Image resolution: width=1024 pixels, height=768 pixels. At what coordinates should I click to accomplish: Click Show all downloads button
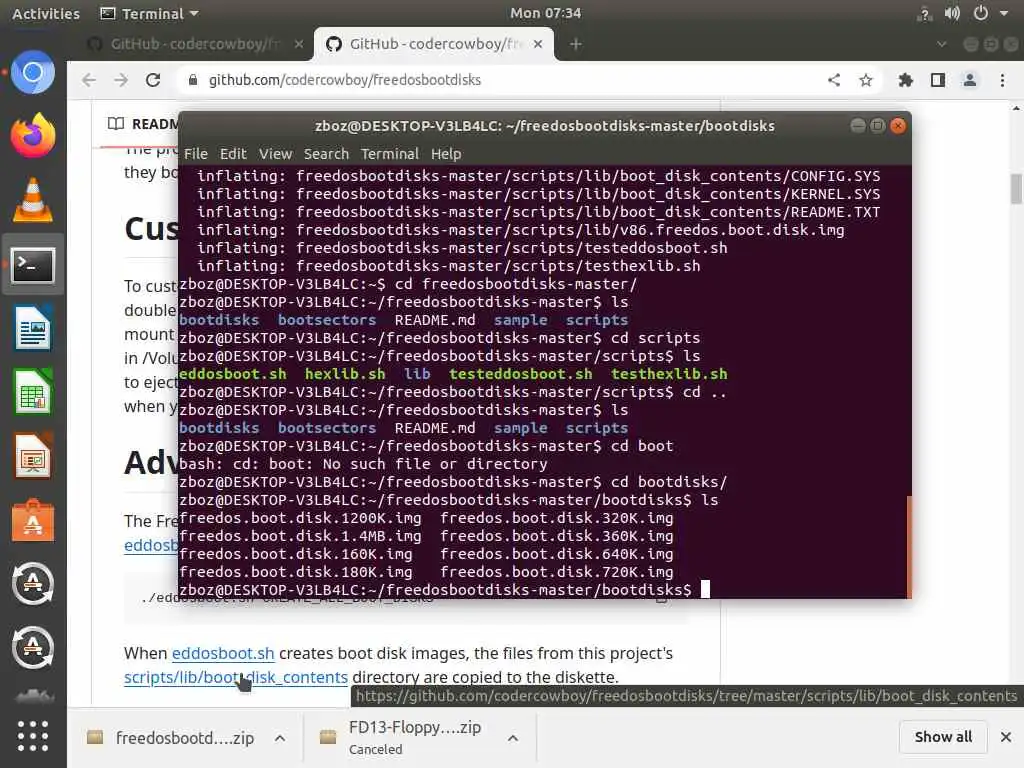coord(943,737)
